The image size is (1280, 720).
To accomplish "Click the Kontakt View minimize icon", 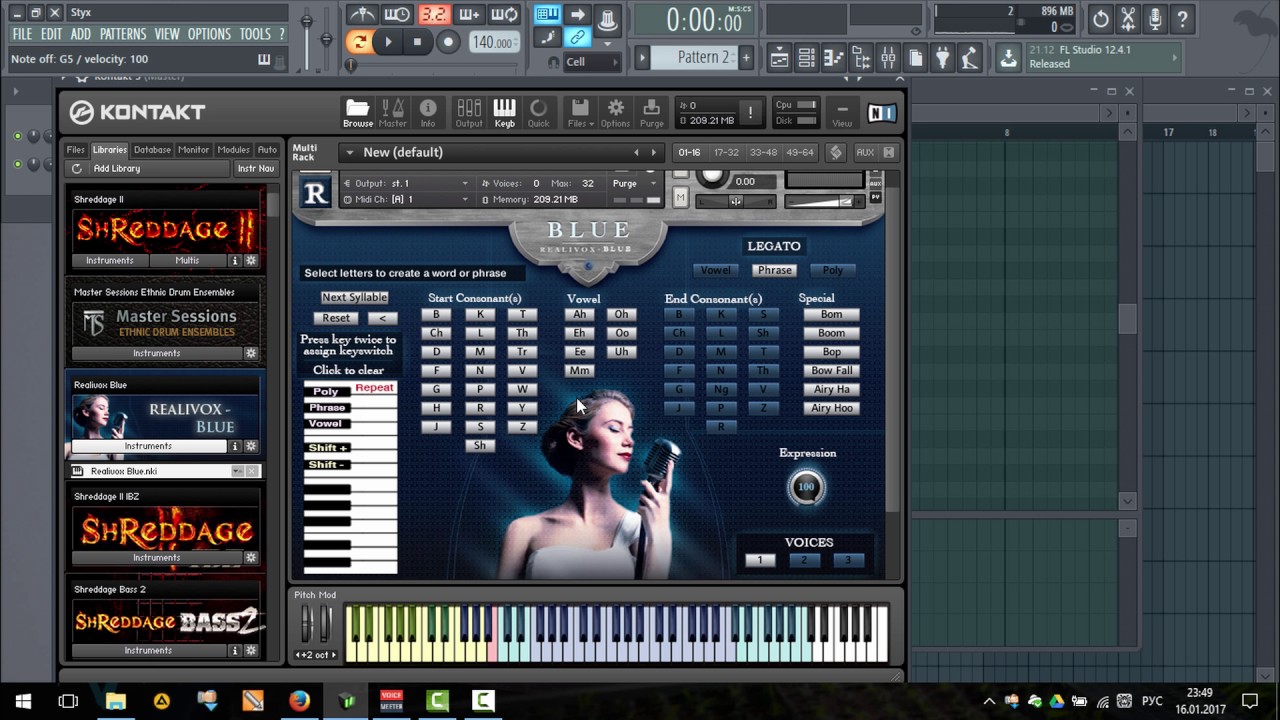I will tap(842, 113).
